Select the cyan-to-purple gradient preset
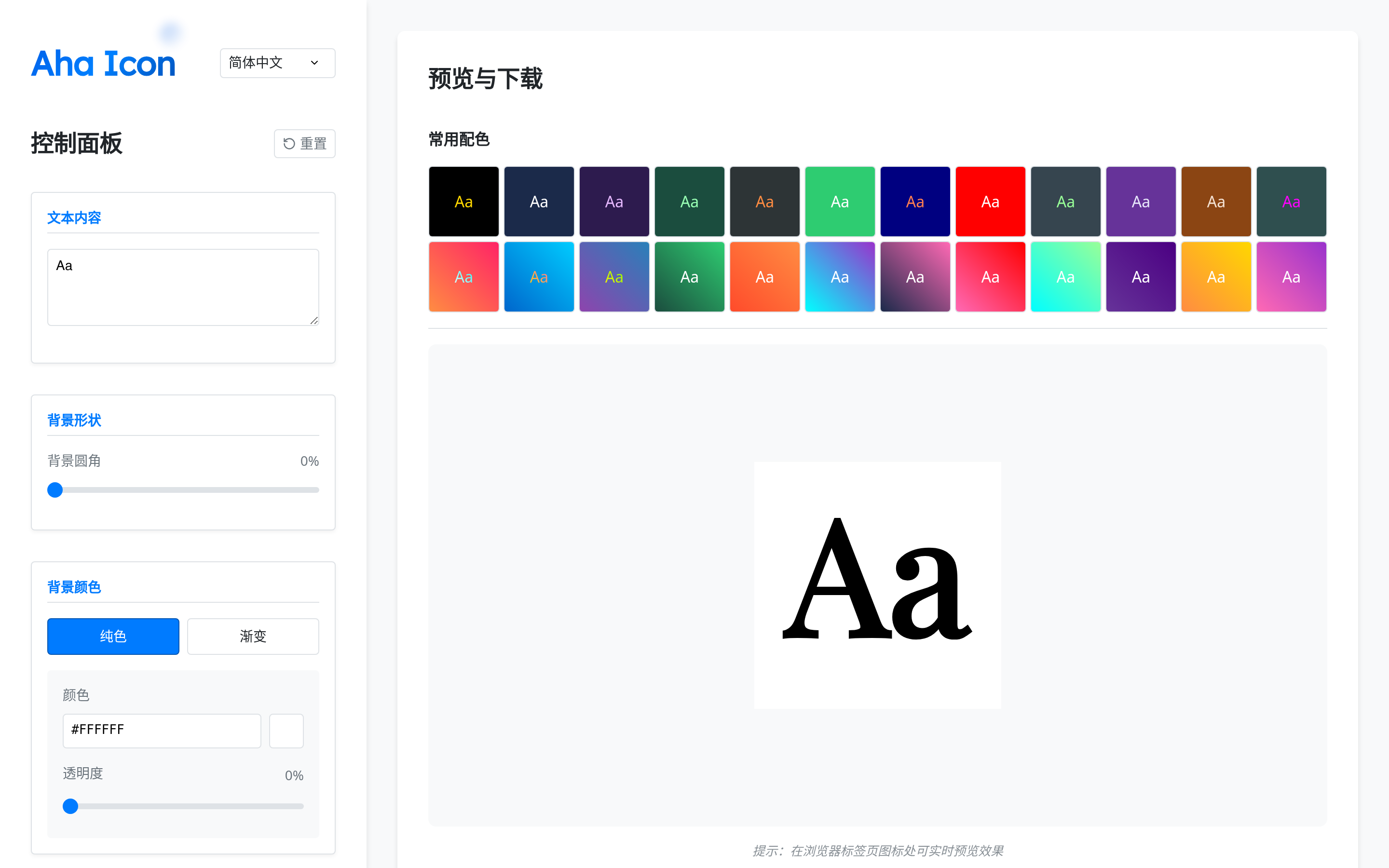This screenshot has width=1389, height=868. 840,277
